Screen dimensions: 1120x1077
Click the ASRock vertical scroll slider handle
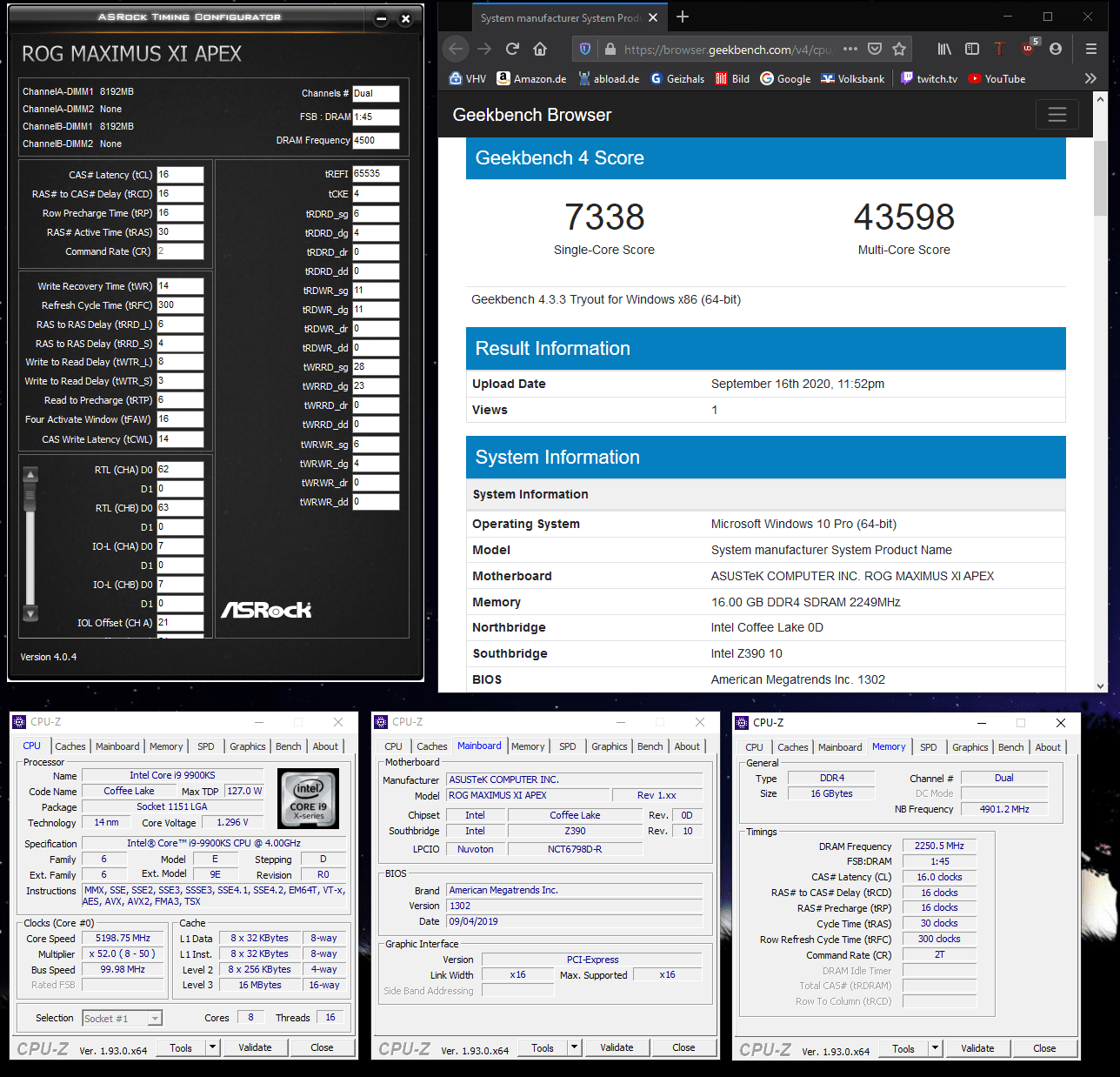coord(30,498)
